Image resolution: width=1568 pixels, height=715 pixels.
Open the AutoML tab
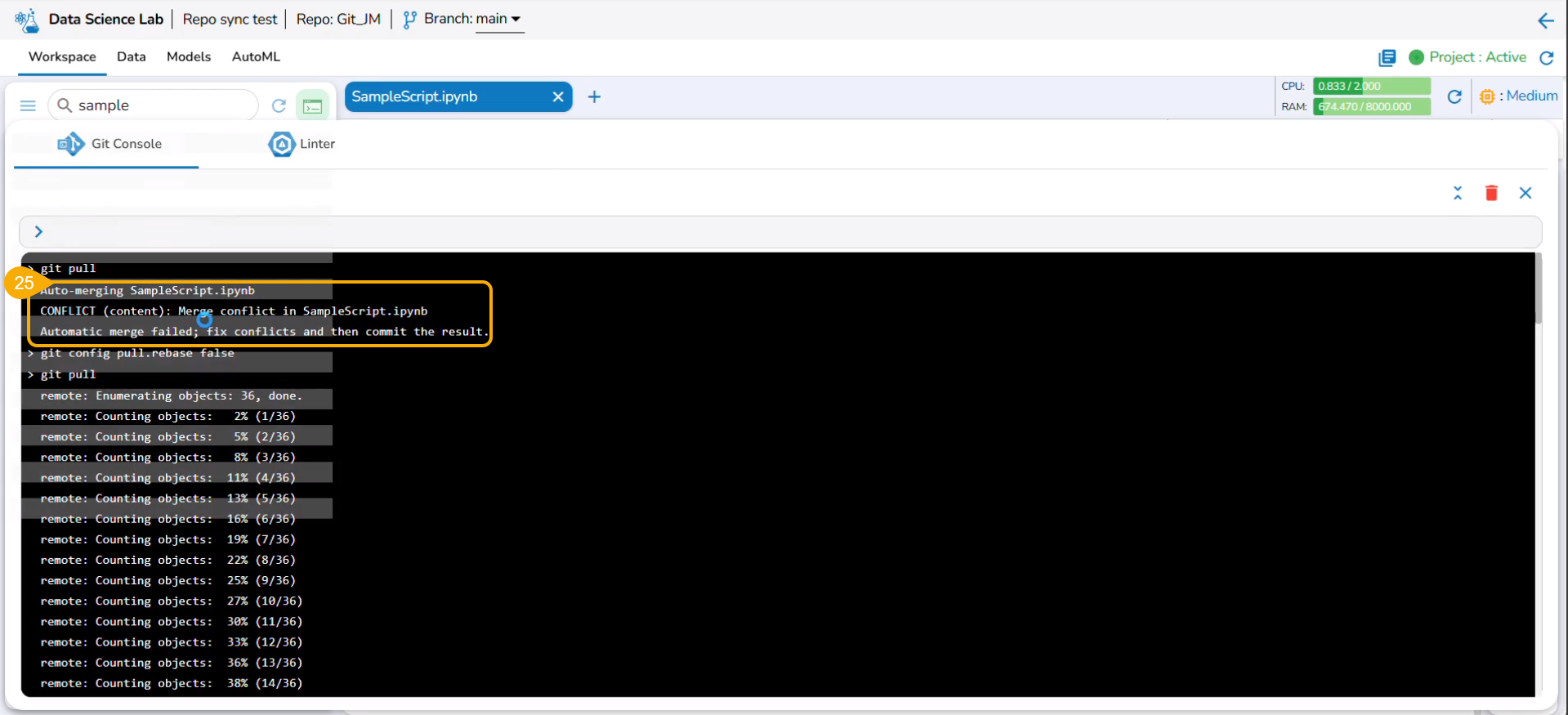pyautogui.click(x=256, y=56)
